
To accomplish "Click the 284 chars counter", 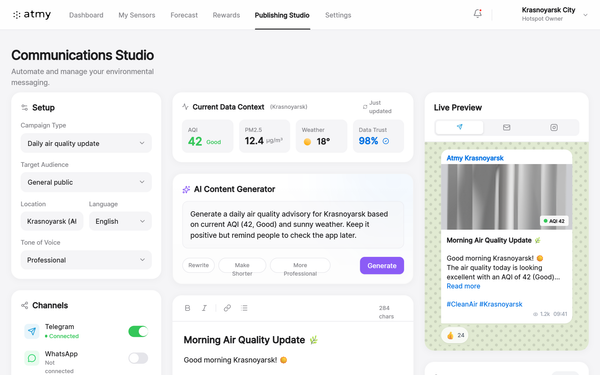I will click(386, 312).
